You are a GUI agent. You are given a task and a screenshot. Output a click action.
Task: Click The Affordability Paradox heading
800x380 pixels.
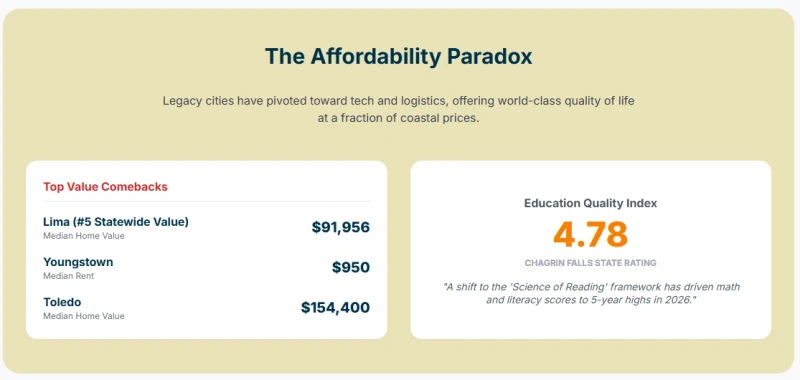pyautogui.click(x=398, y=56)
